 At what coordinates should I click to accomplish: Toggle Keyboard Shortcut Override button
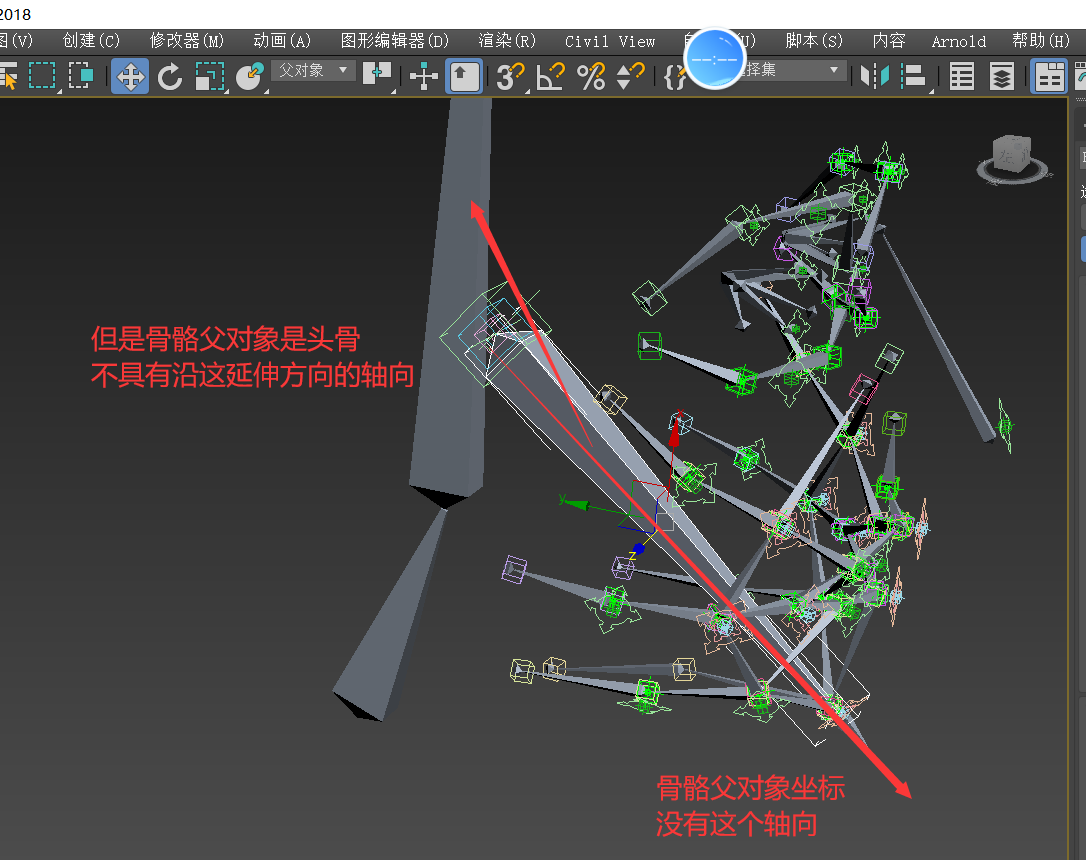click(x=465, y=76)
